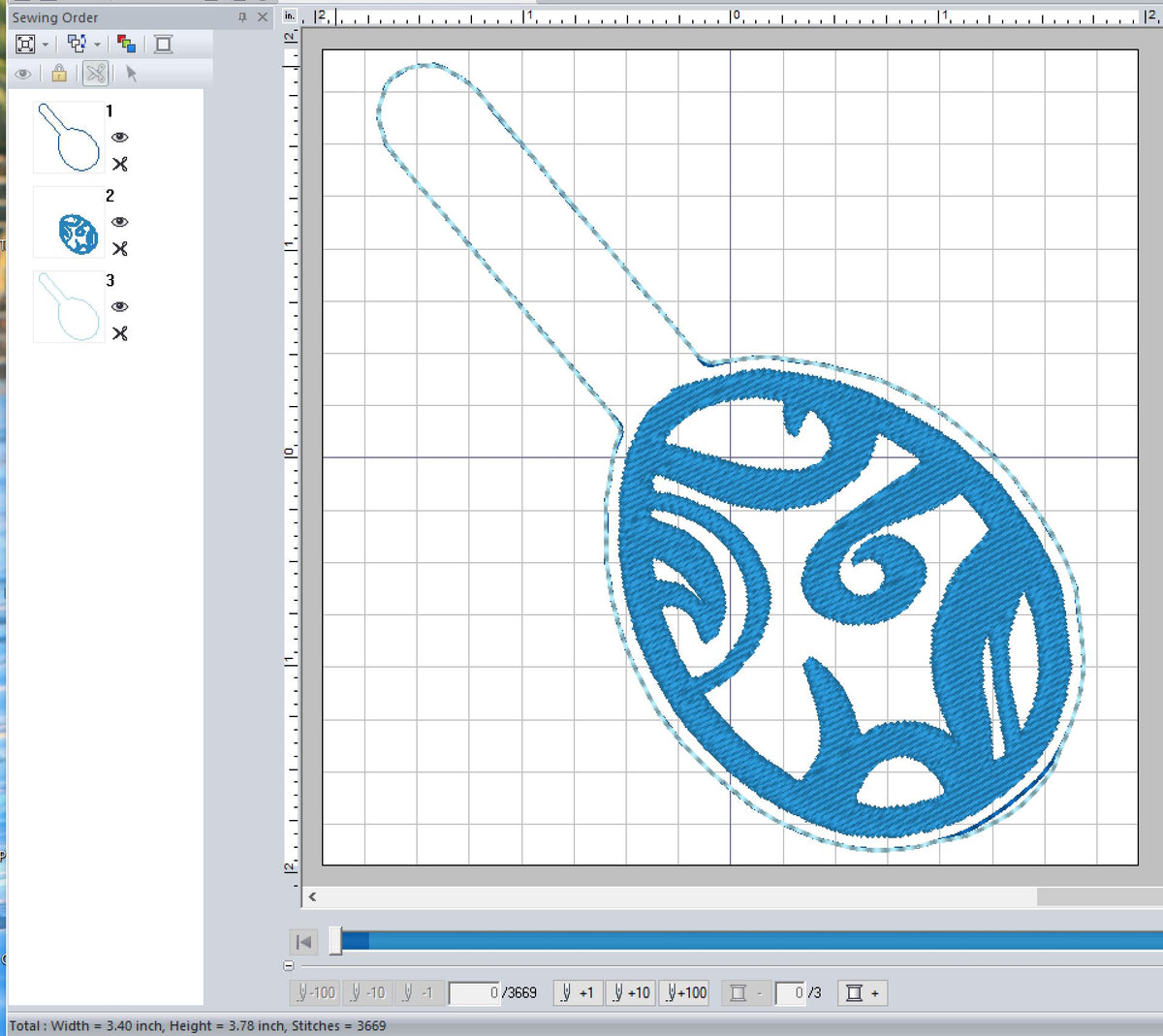Click the rewind-to-start playback icon
Screen dimensions: 1163x1036
click(302, 940)
